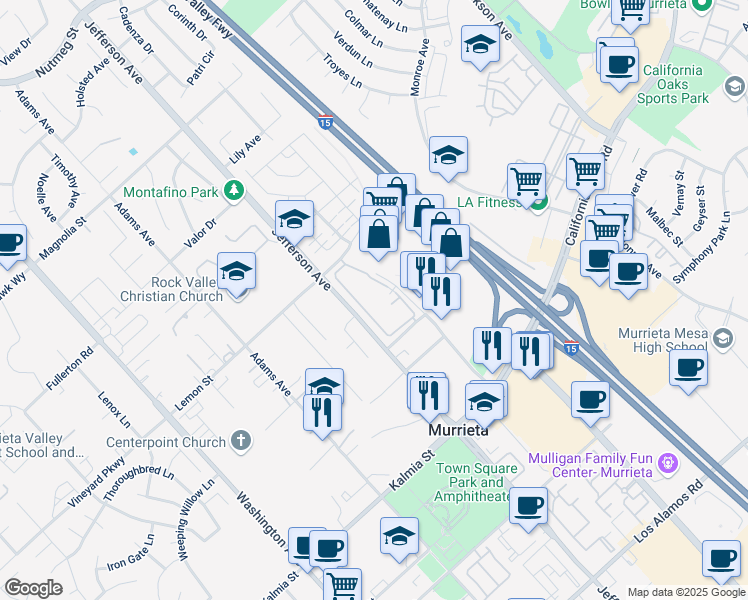
Task: Select the California Oaks Sports Park label
Action: pyautogui.click(x=673, y=84)
